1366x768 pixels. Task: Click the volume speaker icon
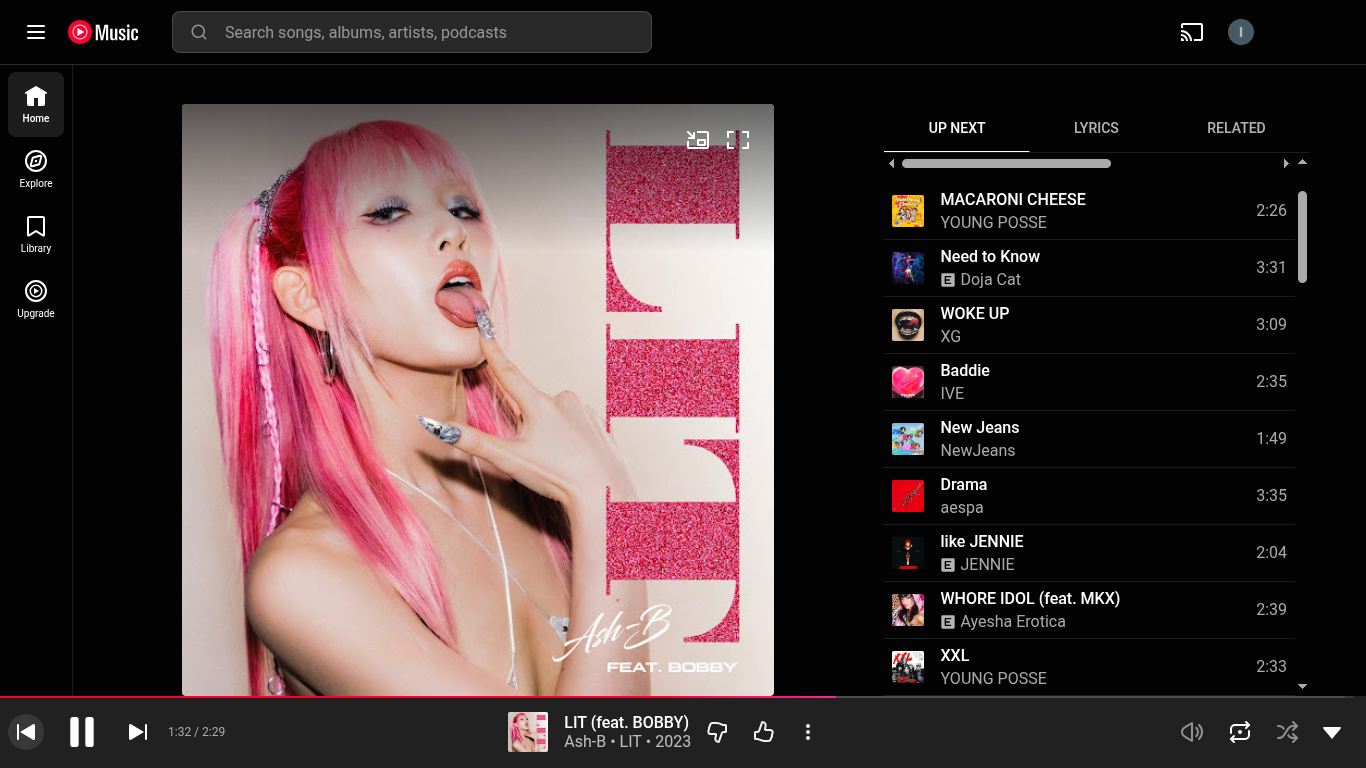[1192, 732]
